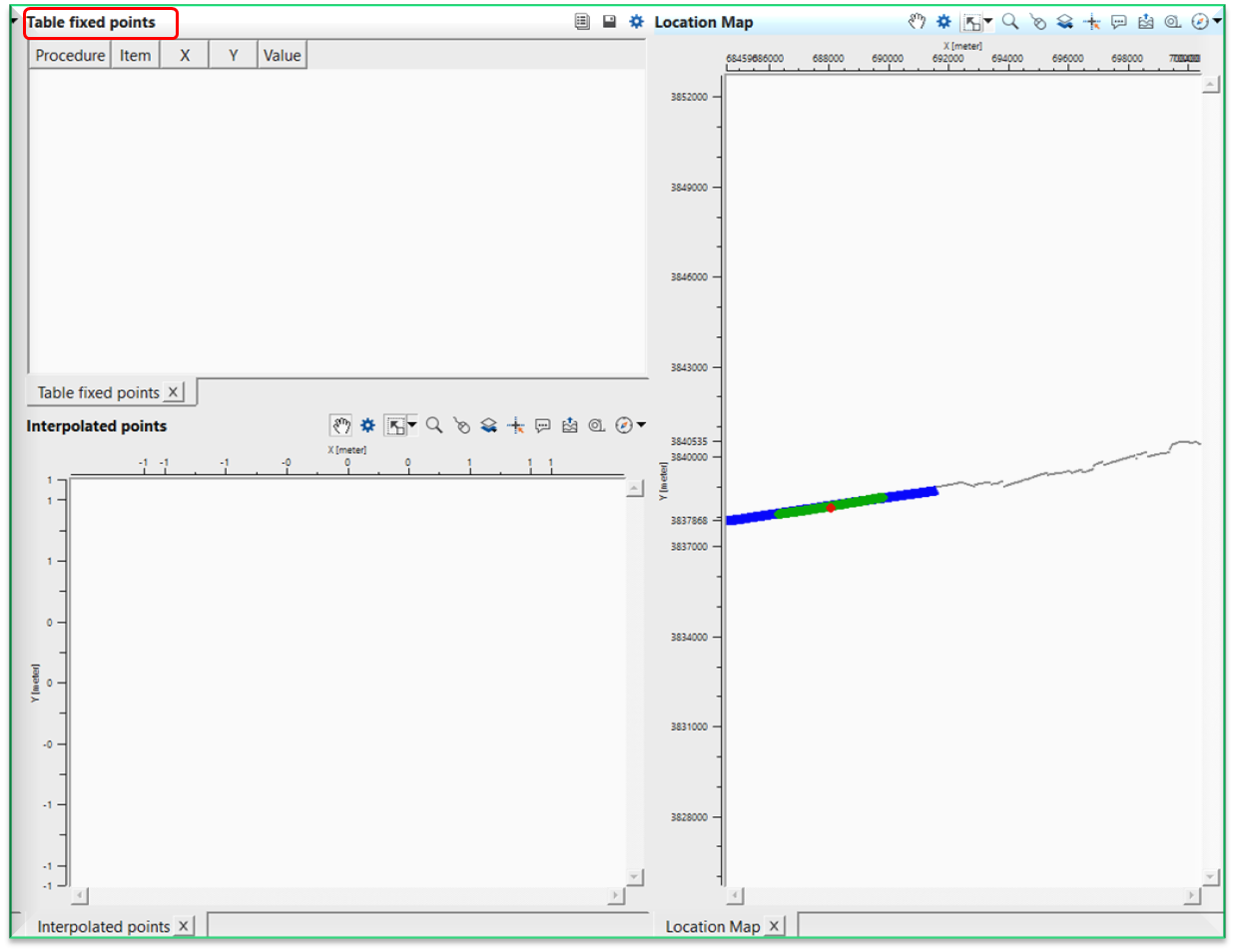Click the Procedure column header
This screenshot has width=1235, height=952.
pos(68,55)
